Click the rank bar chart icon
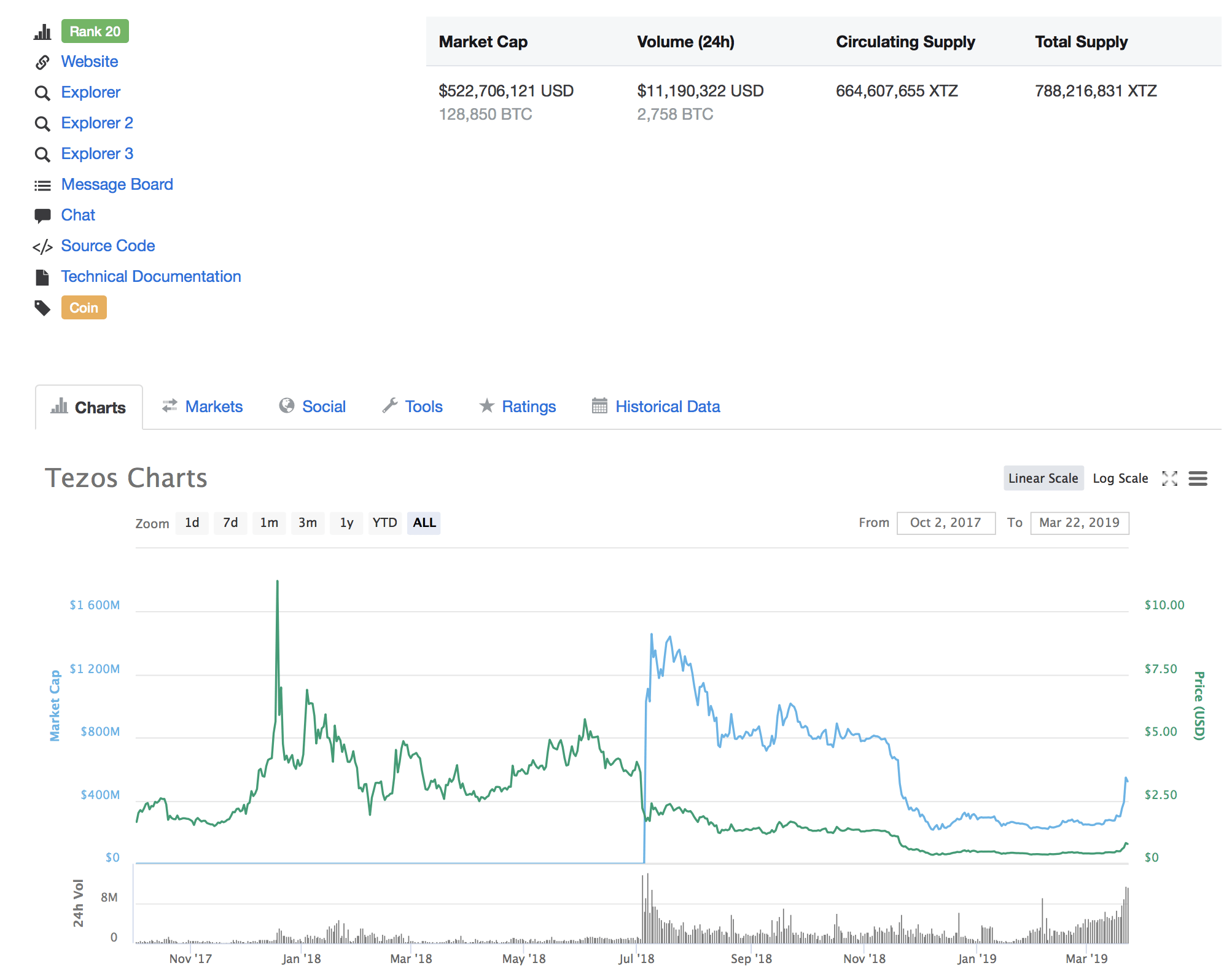 [42, 32]
